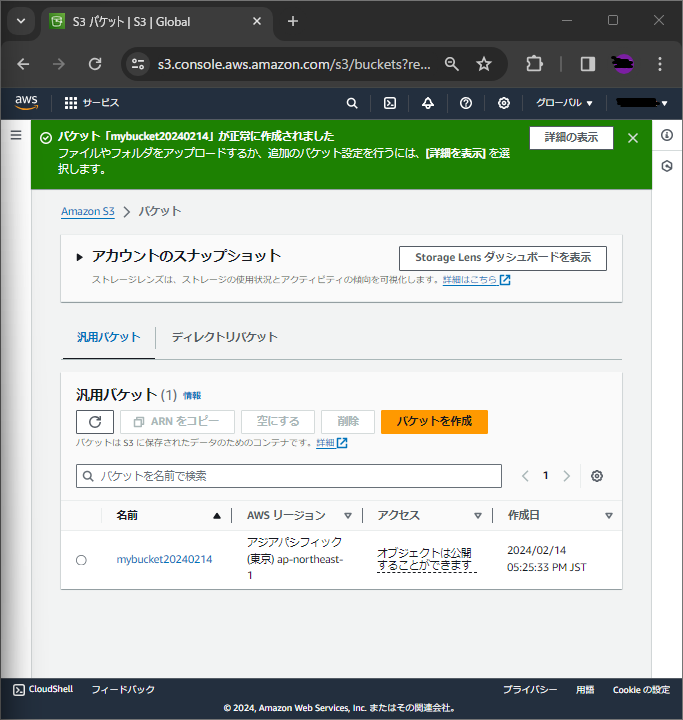This screenshot has height=720, width=683.
Task: Click the 空にする button
Action: [278, 422]
